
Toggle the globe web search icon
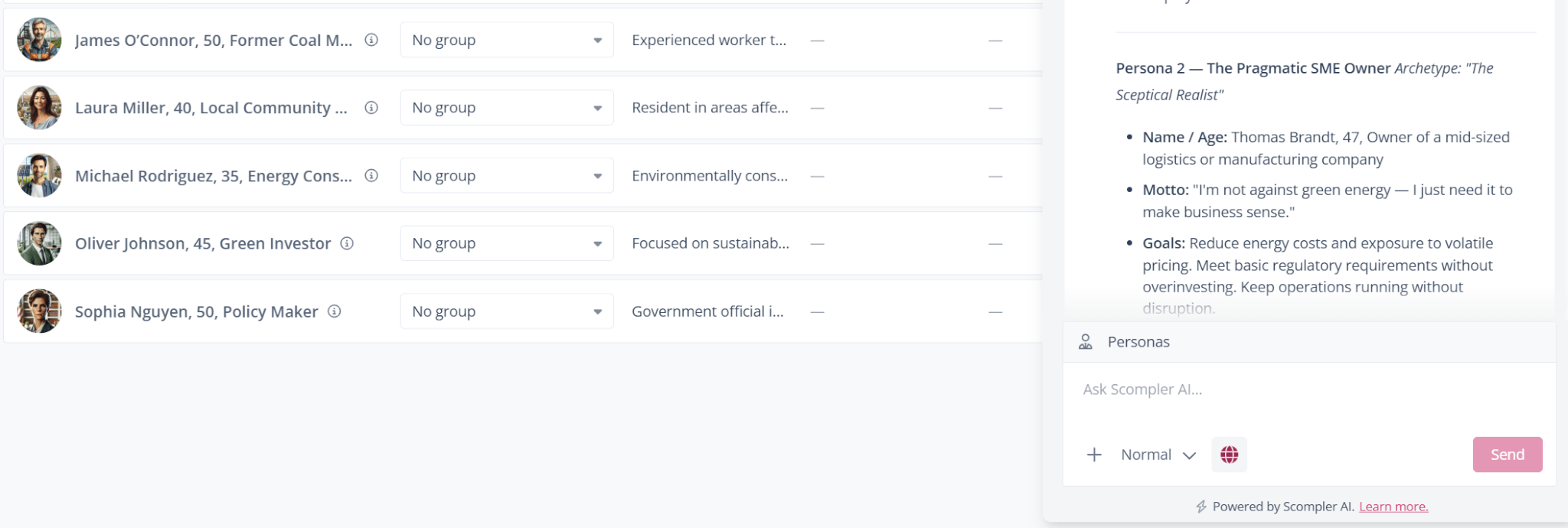coord(1230,455)
